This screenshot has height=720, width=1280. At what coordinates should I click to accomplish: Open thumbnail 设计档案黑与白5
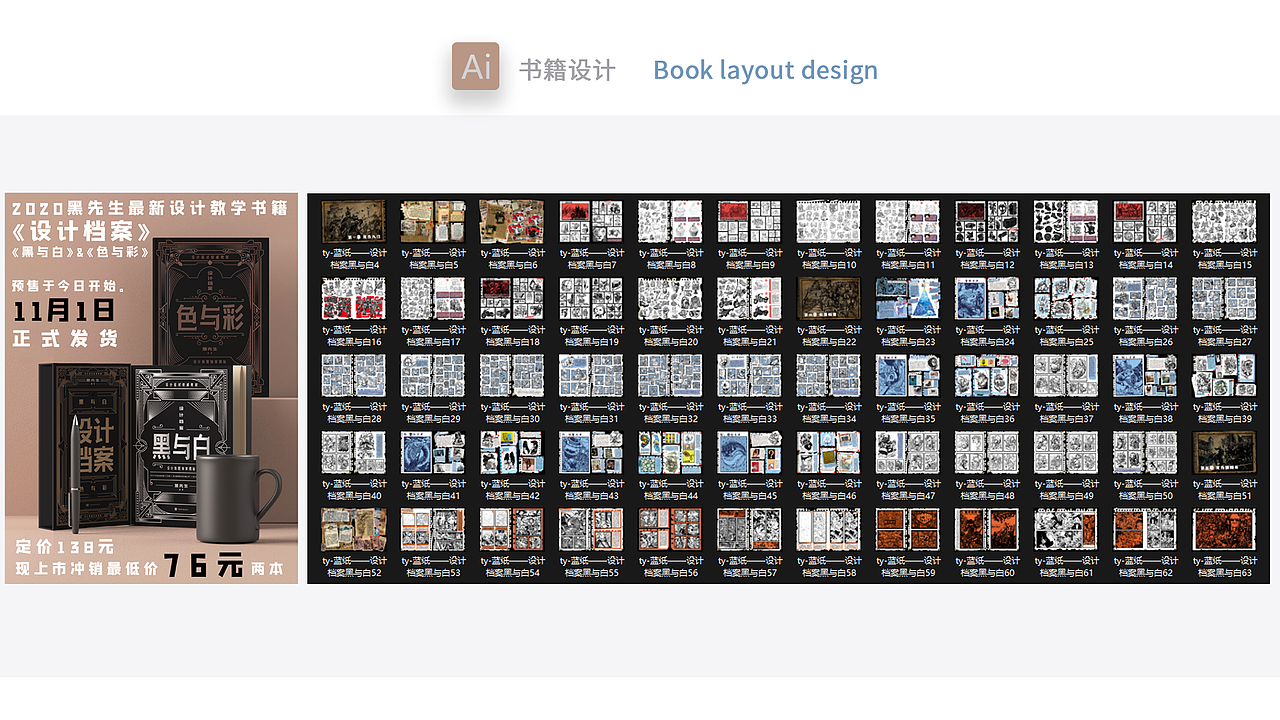pos(433,221)
